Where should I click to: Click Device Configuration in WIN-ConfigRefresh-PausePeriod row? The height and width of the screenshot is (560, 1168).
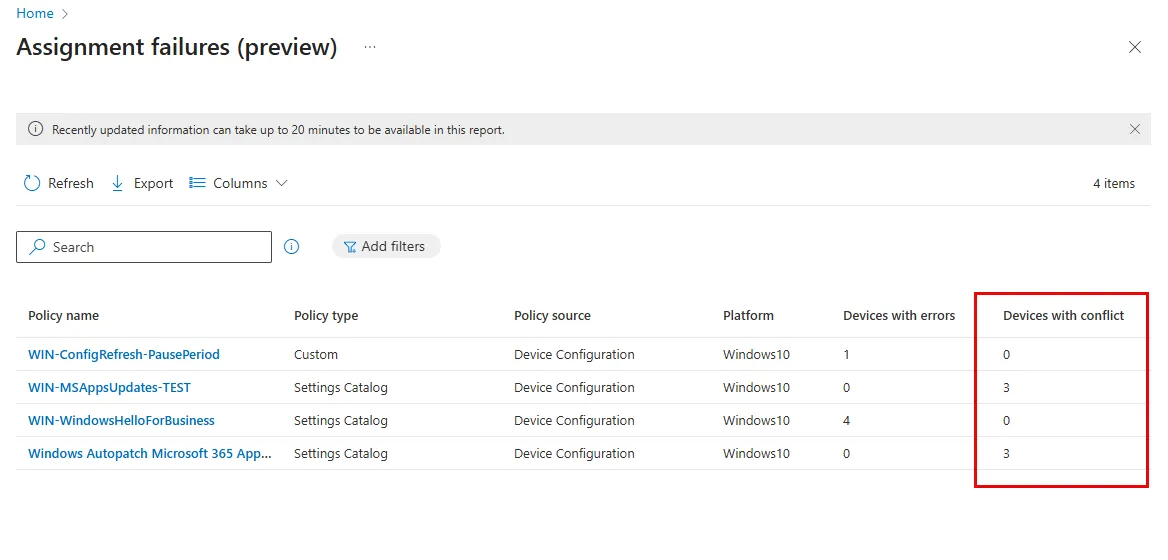pyautogui.click(x=574, y=354)
